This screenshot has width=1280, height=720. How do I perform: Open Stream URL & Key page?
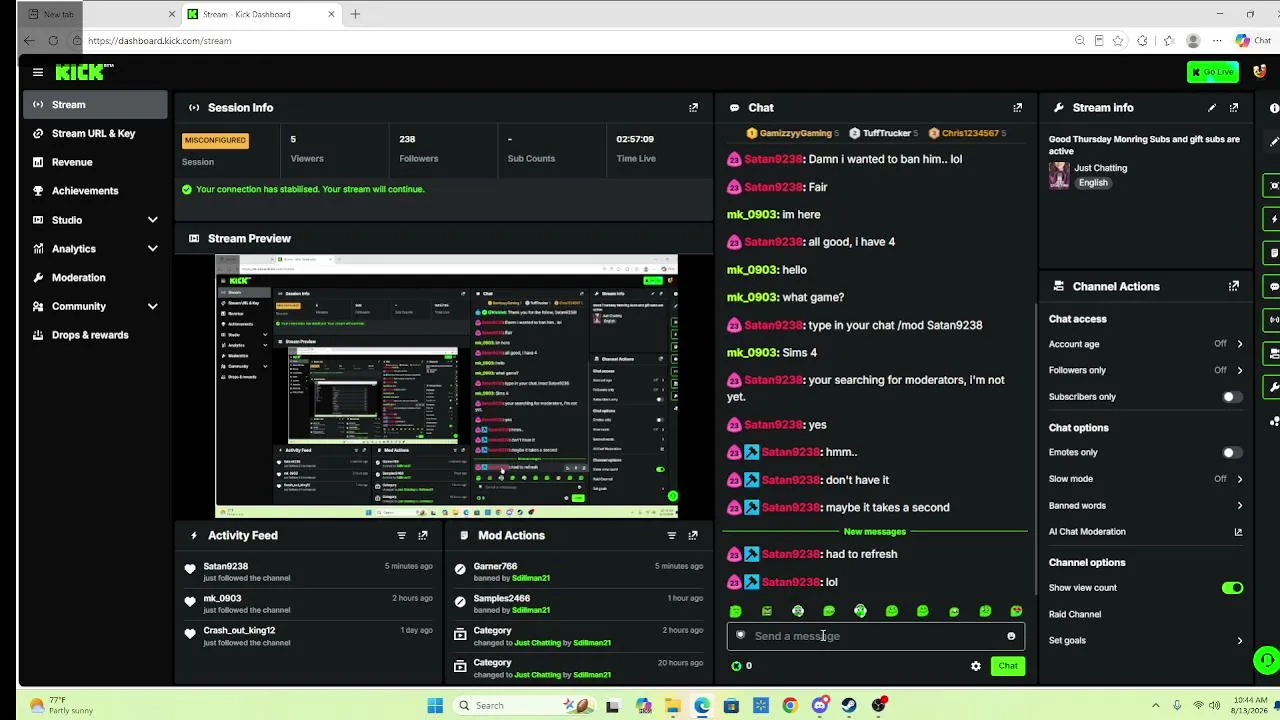point(96,134)
